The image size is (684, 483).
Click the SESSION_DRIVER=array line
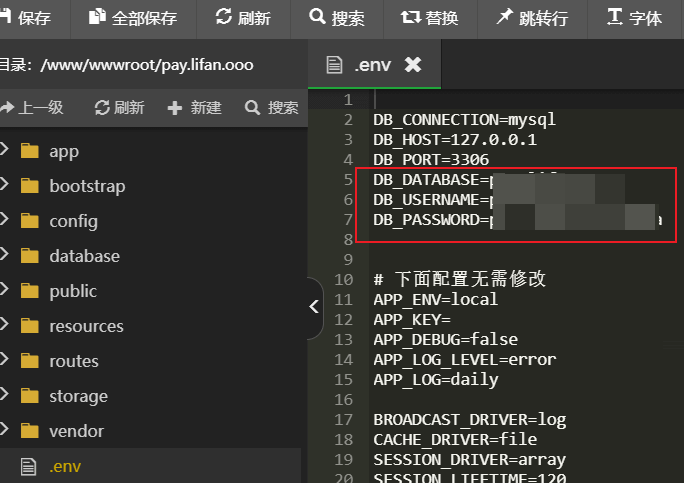pos(469,459)
